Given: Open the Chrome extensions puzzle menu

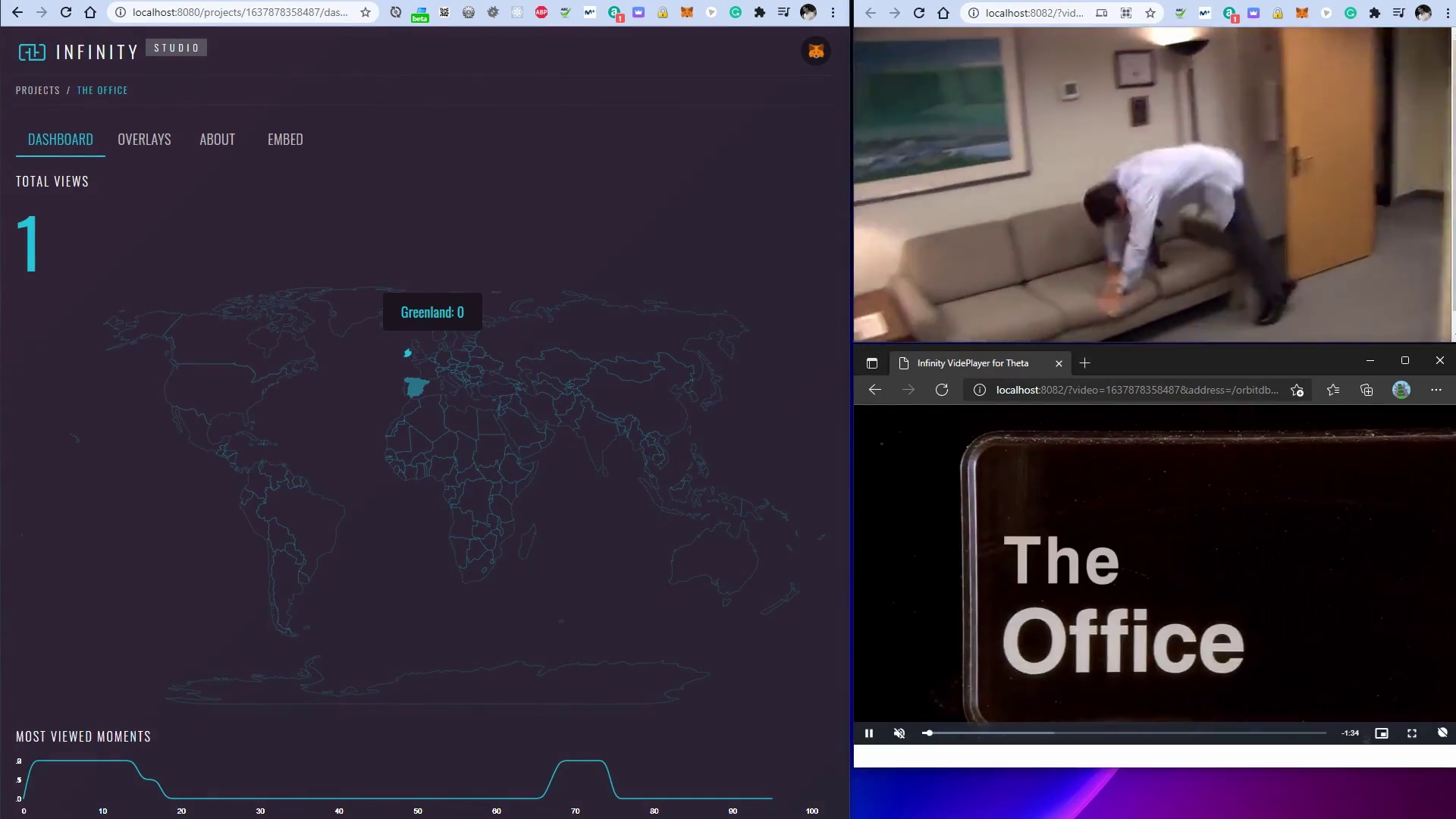Looking at the screenshot, I should point(759,13).
